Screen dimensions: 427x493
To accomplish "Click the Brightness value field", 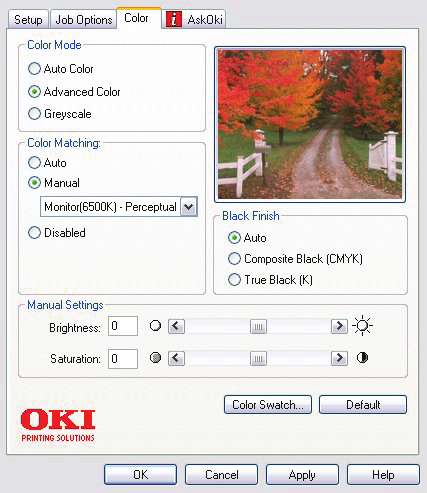I will [x=123, y=326].
